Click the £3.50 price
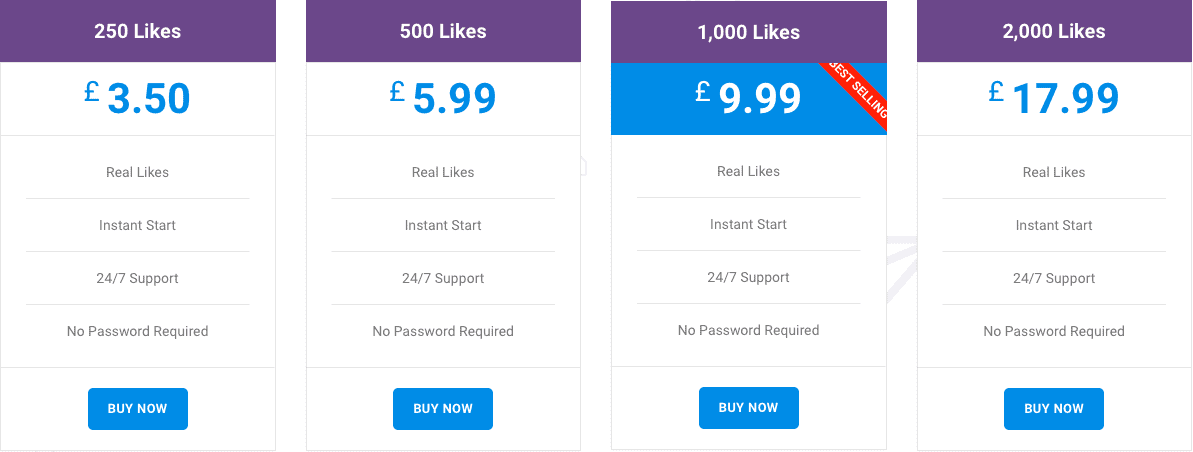Screen dimensions: 1193x452 tap(138, 98)
